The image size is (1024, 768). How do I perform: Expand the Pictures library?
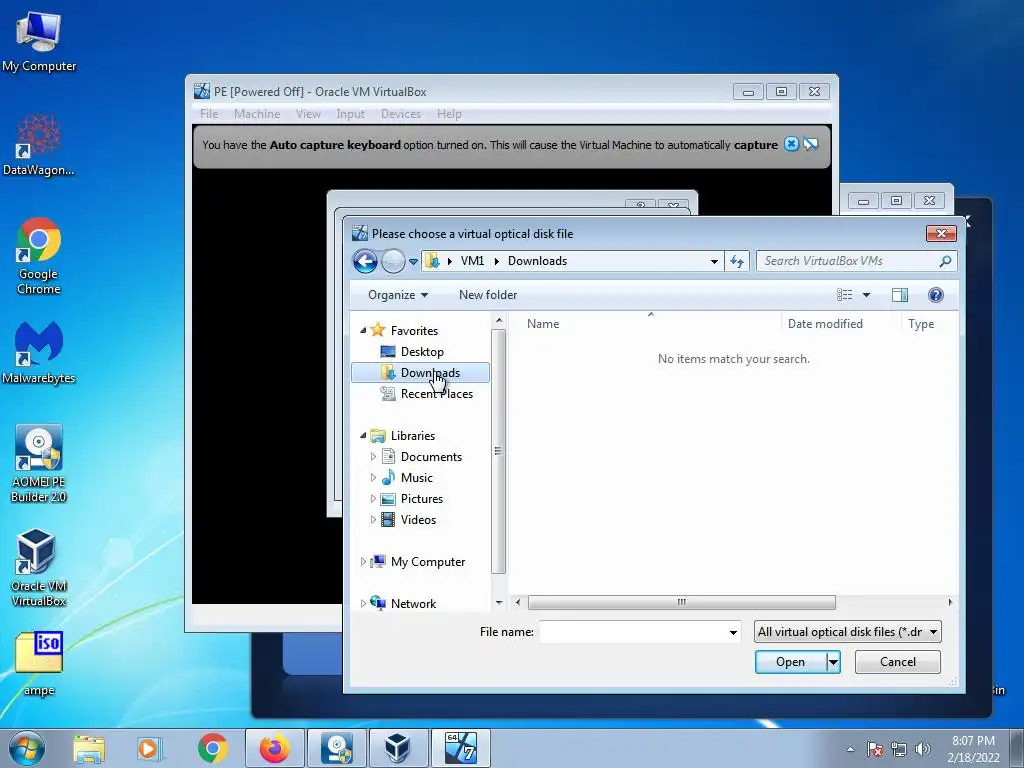pyautogui.click(x=373, y=498)
